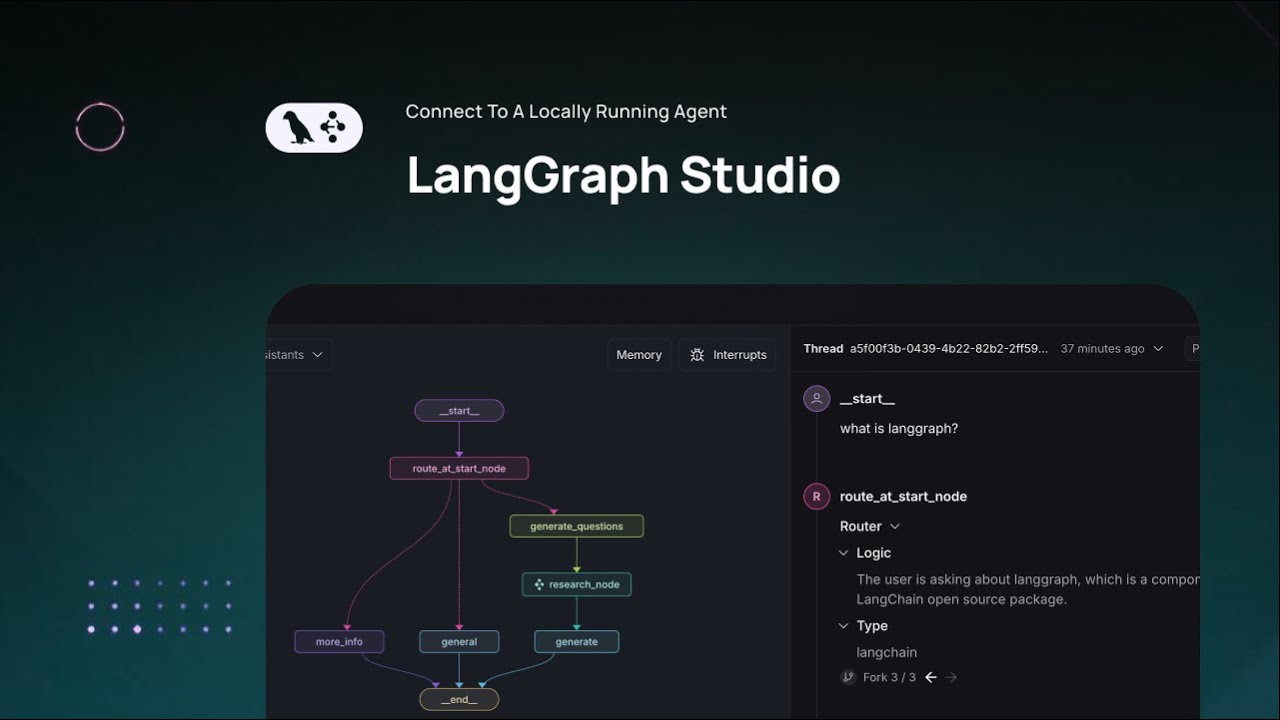The height and width of the screenshot is (720, 1280).
Task: Click the '37 minutes ago' timestamp
Action: point(1102,349)
